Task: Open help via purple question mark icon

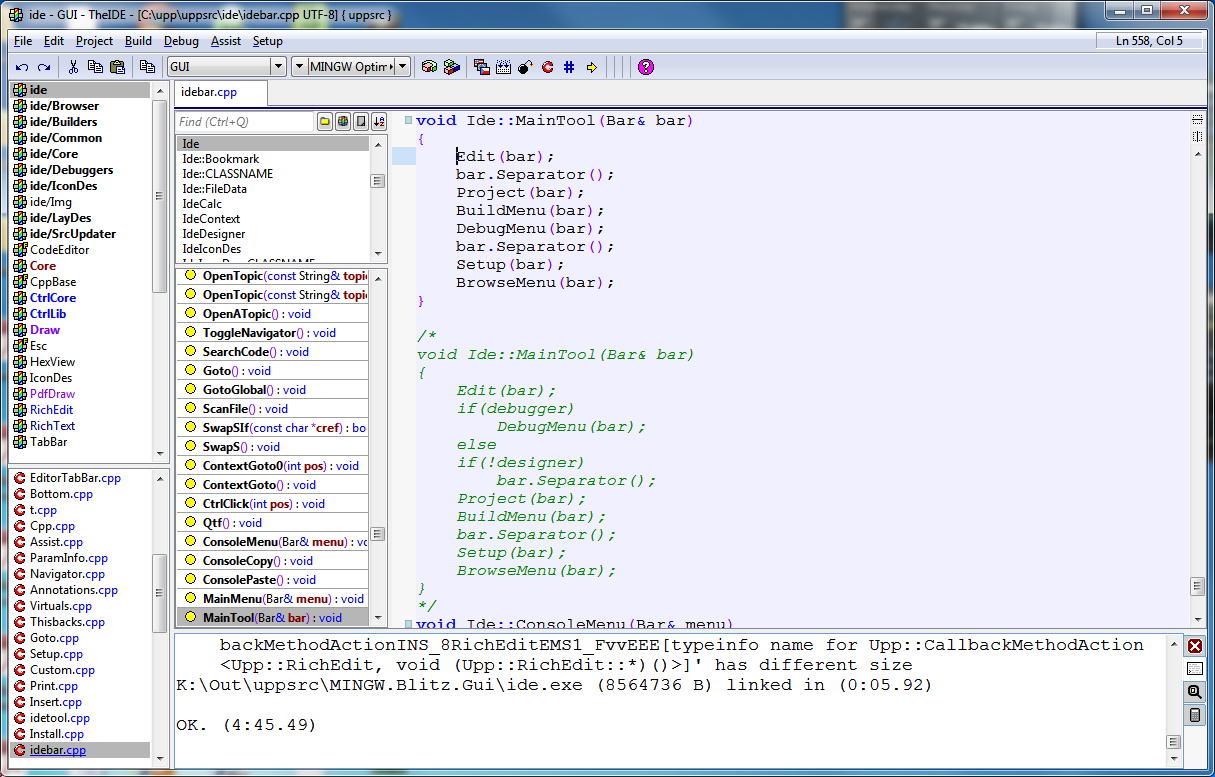Action: (x=645, y=67)
